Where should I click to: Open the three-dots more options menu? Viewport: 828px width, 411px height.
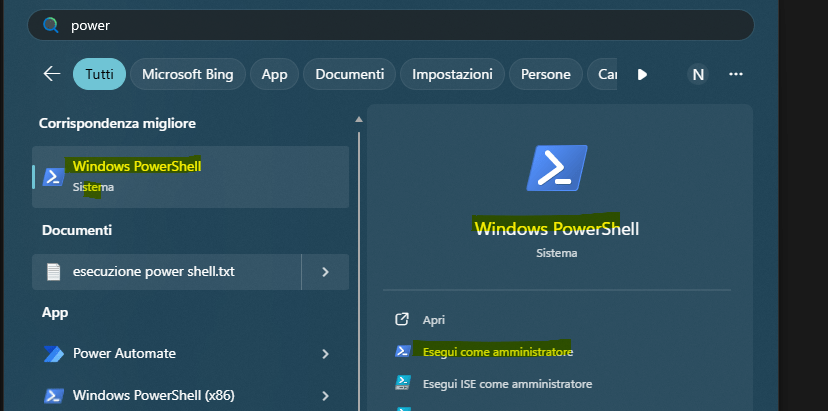coord(736,74)
